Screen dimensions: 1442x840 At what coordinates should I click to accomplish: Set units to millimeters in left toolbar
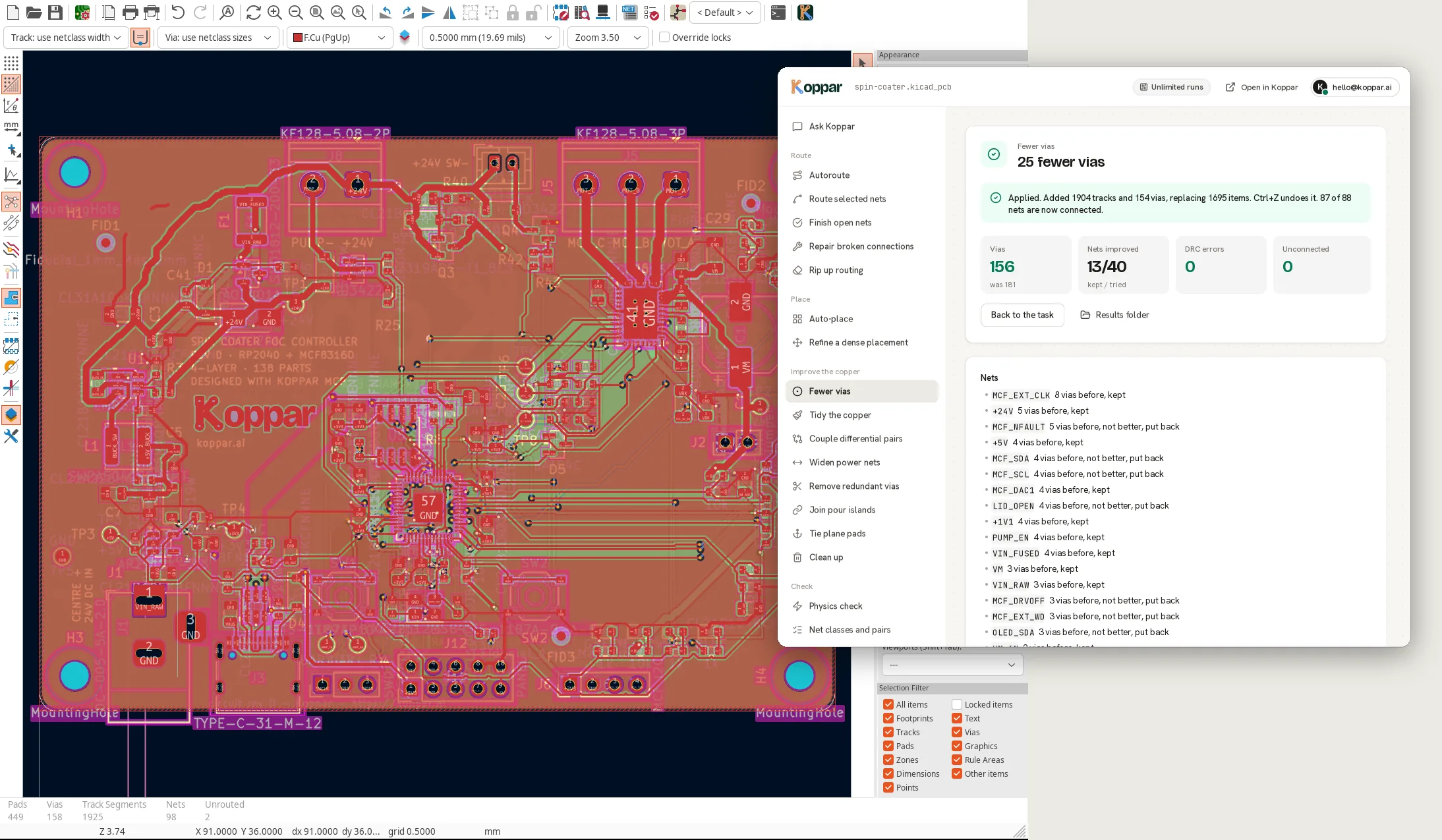click(11, 126)
